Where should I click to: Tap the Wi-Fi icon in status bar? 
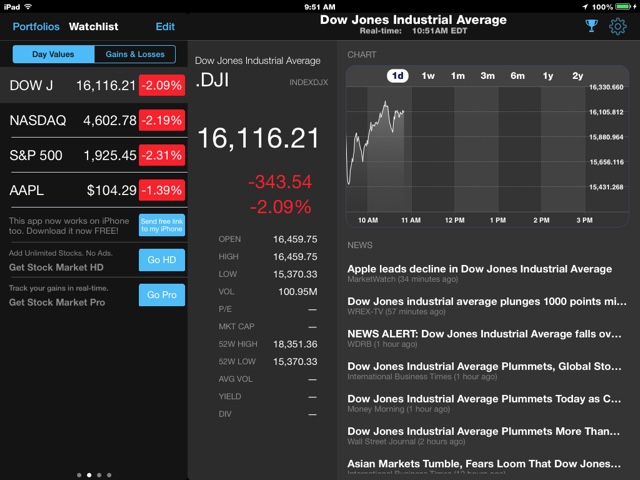[28, 7]
